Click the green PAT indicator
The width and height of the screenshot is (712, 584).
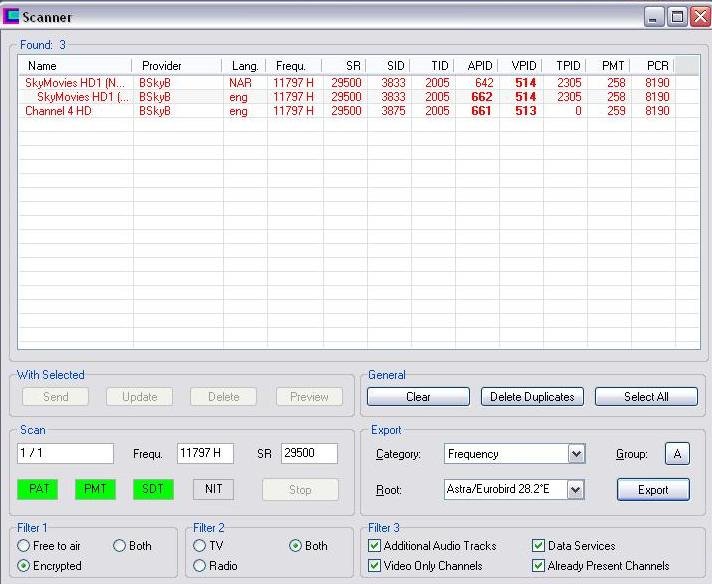38,490
